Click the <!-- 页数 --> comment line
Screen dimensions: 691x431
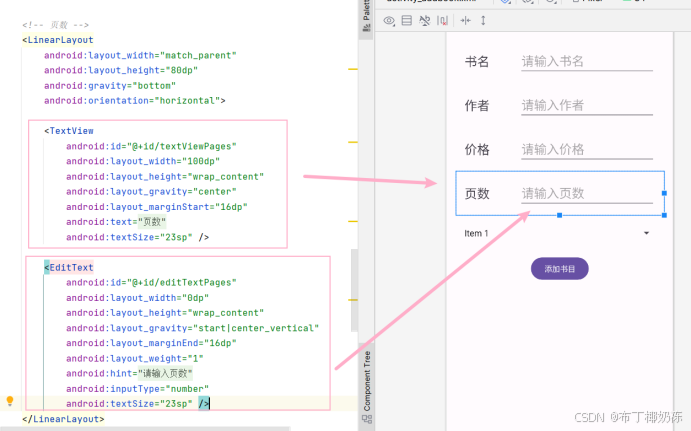[56, 25]
